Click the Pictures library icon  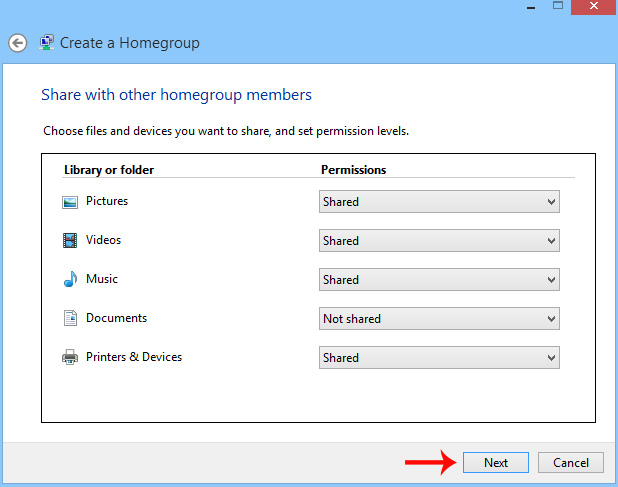tap(70, 202)
